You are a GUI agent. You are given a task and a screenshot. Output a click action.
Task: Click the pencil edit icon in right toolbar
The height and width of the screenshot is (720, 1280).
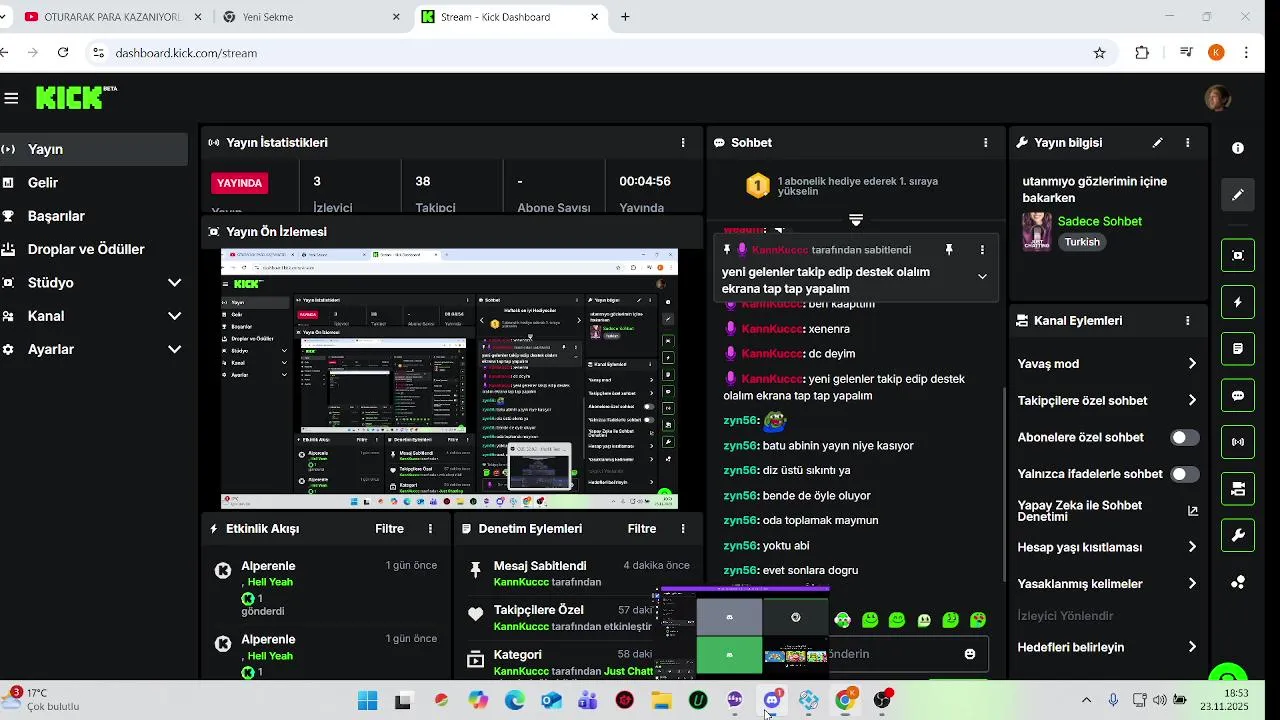[x=1238, y=195]
